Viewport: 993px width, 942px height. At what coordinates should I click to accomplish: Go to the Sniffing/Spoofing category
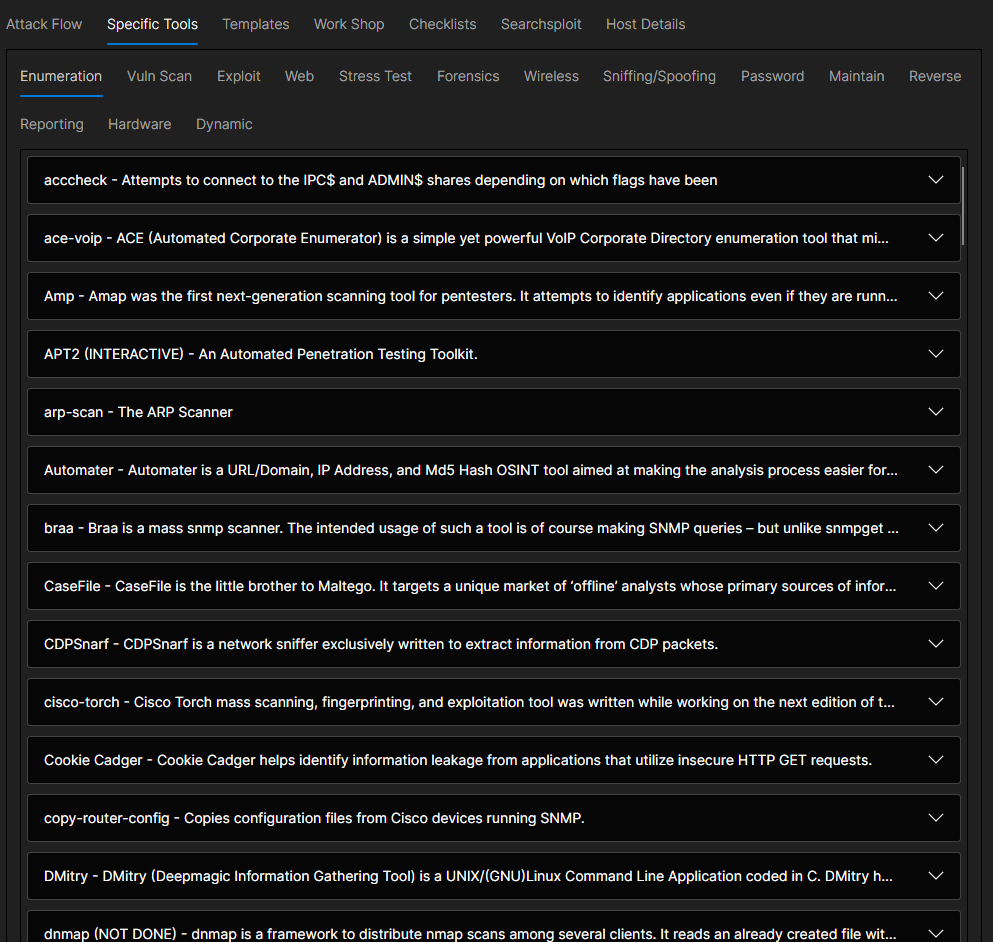coord(659,76)
